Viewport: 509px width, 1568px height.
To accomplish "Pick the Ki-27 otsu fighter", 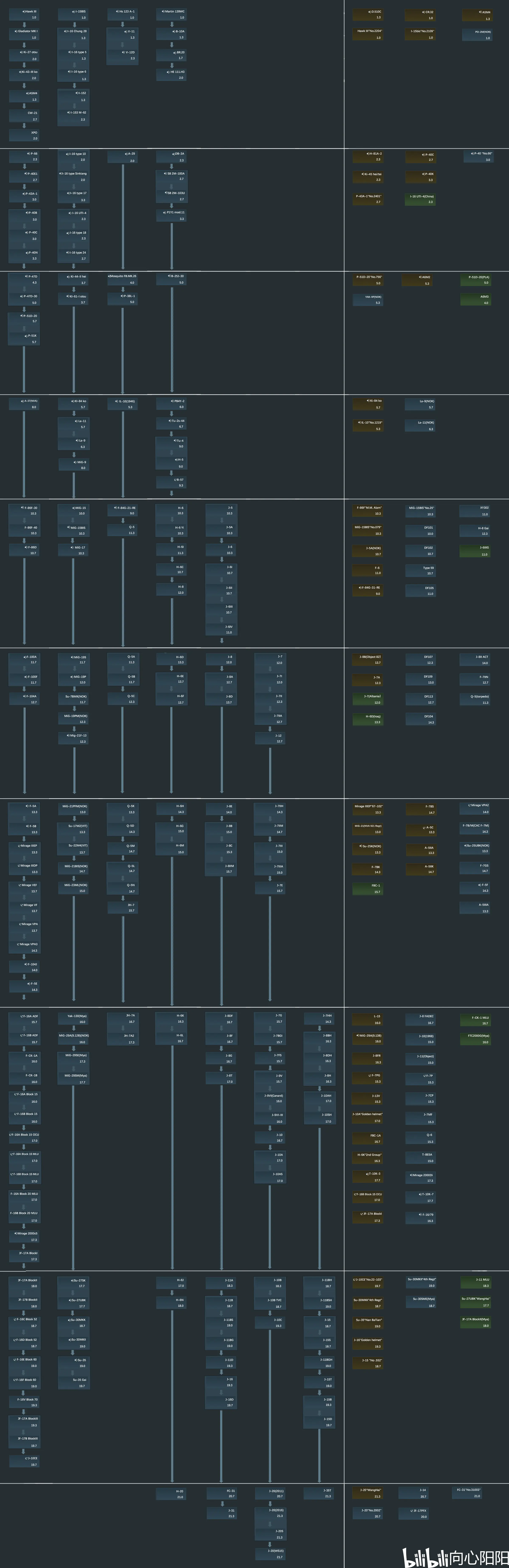I will tap(24, 55).
